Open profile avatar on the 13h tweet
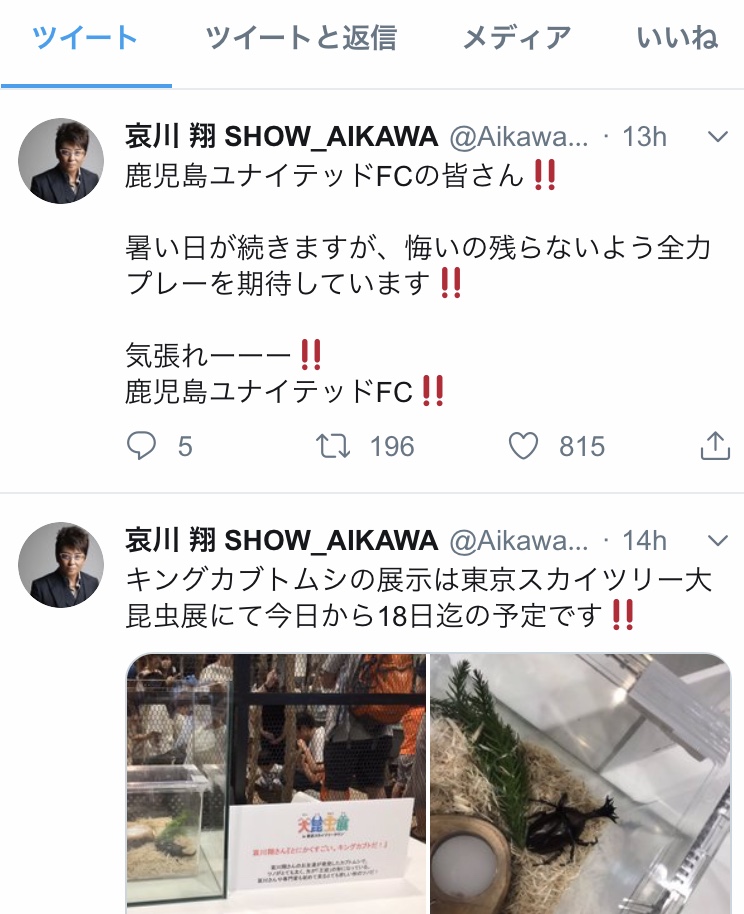The height and width of the screenshot is (914, 744). click(61, 161)
